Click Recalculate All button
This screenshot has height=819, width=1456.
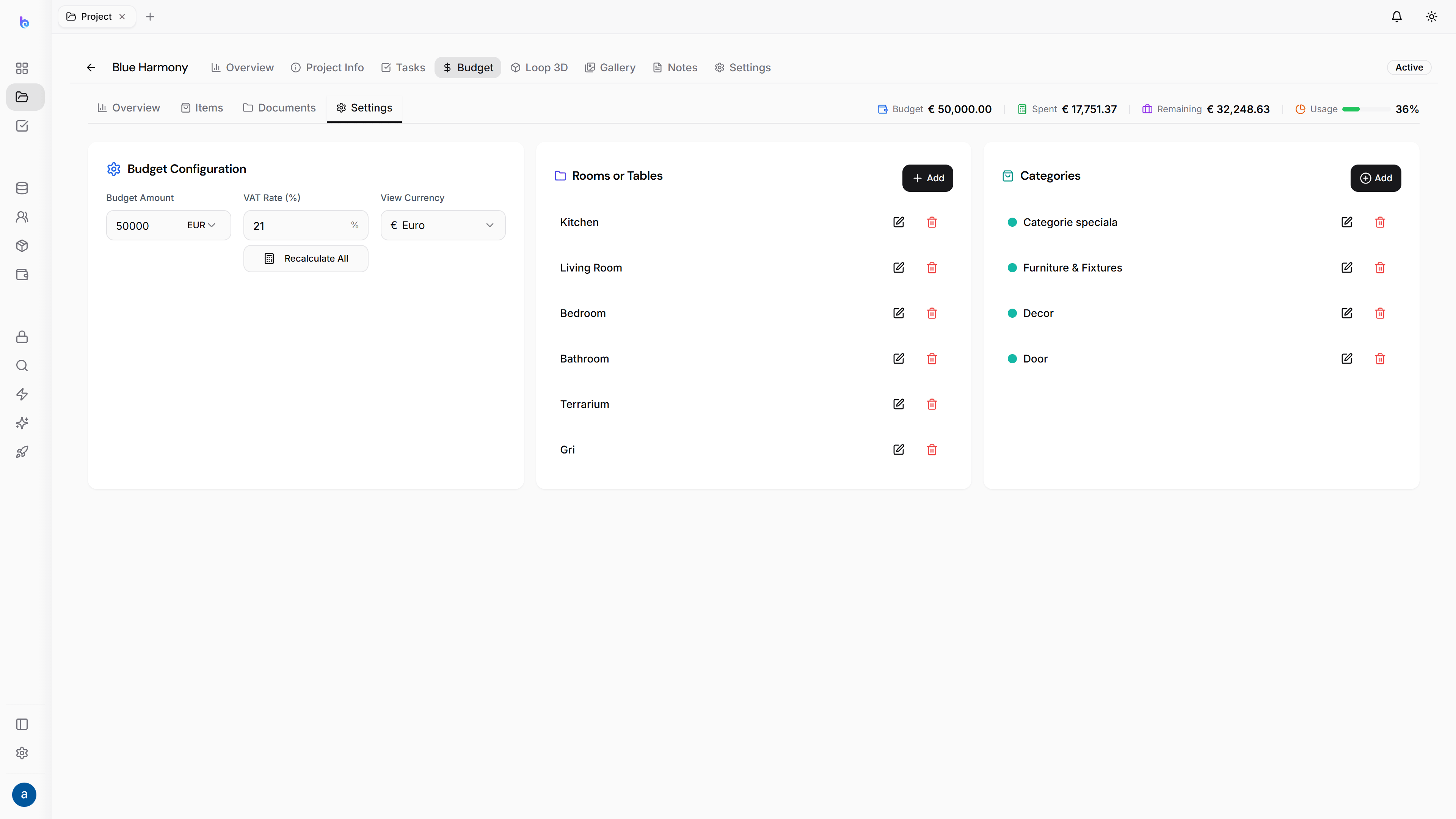point(306,258)
